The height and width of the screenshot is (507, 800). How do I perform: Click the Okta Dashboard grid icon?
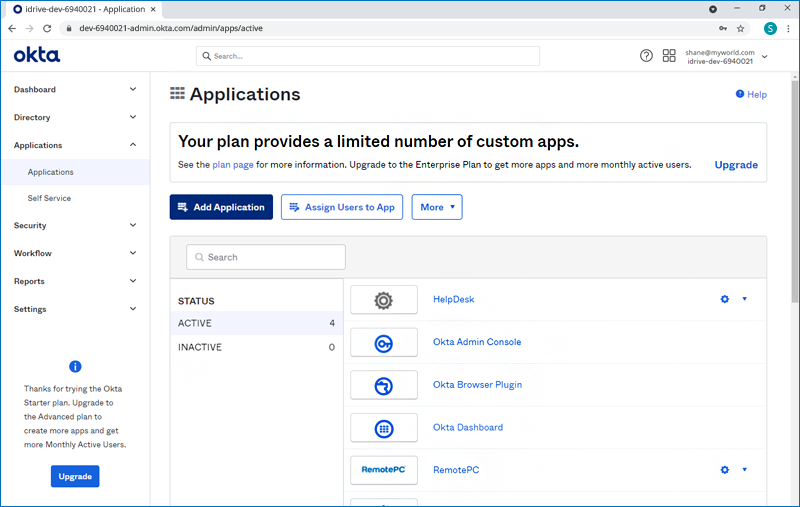[x=383, y=428]
